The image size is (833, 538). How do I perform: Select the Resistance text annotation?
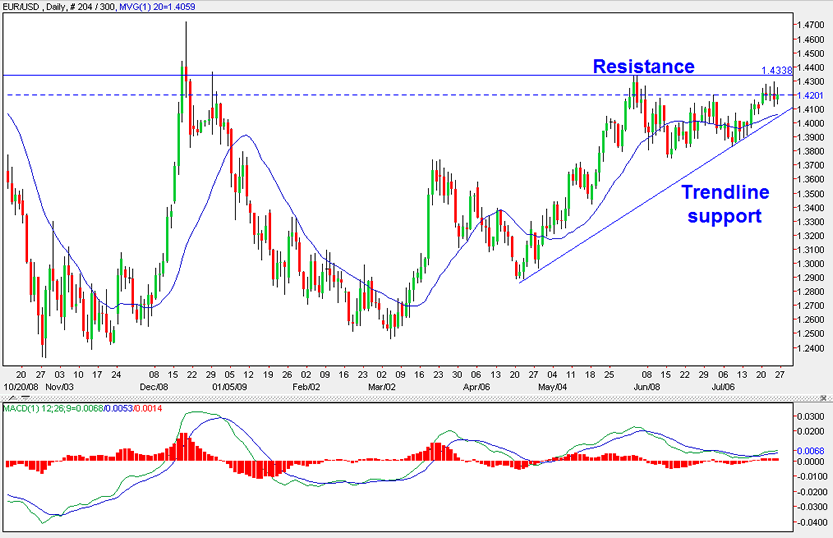(x=643, y=66)
